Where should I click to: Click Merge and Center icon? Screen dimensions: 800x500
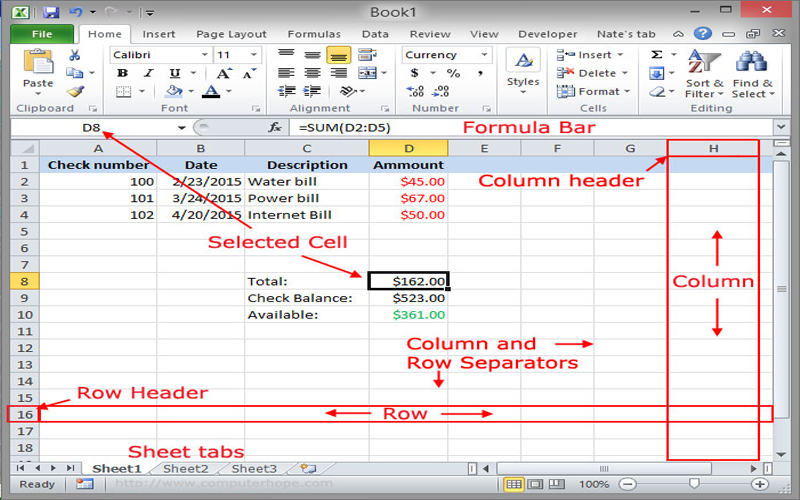(x=367, y=73)
